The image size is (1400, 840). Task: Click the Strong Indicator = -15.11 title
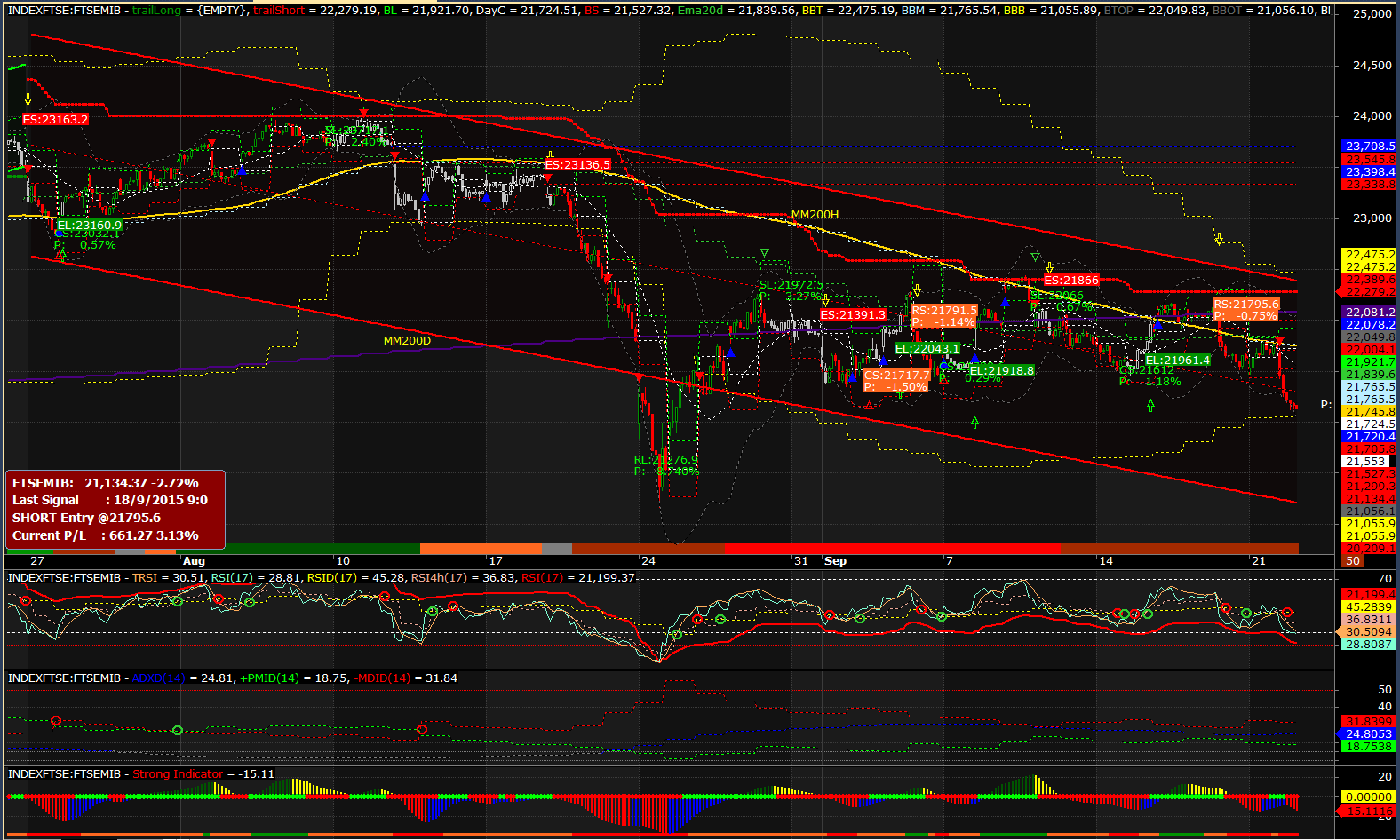[203, 774]
